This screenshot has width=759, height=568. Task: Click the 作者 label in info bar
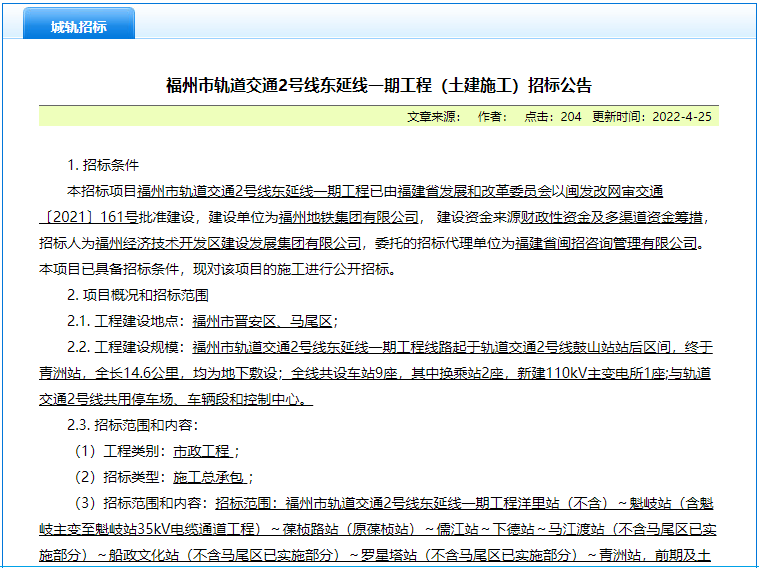493,117
